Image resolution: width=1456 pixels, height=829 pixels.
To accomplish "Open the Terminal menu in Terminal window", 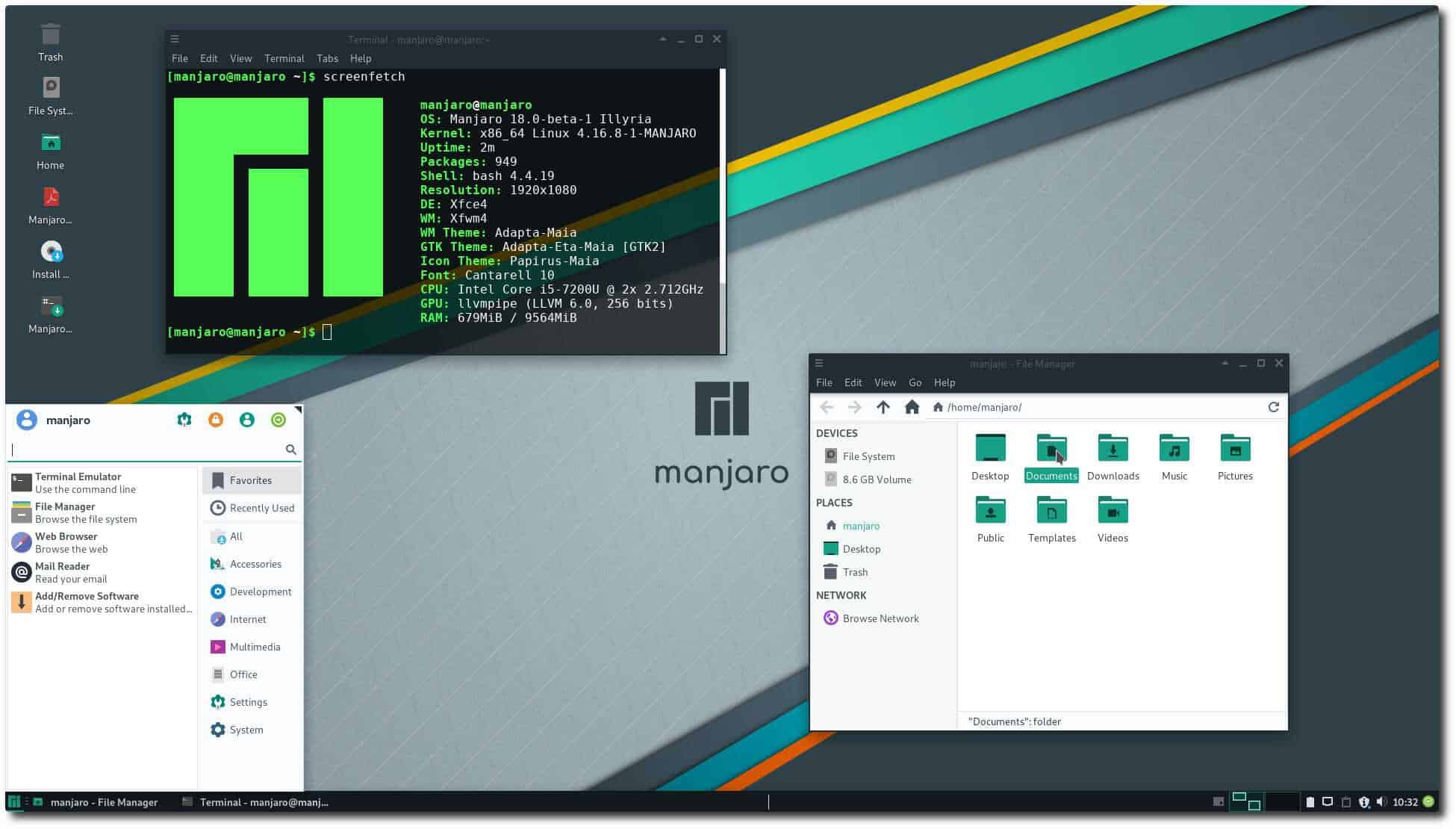I will click(284, 58).
